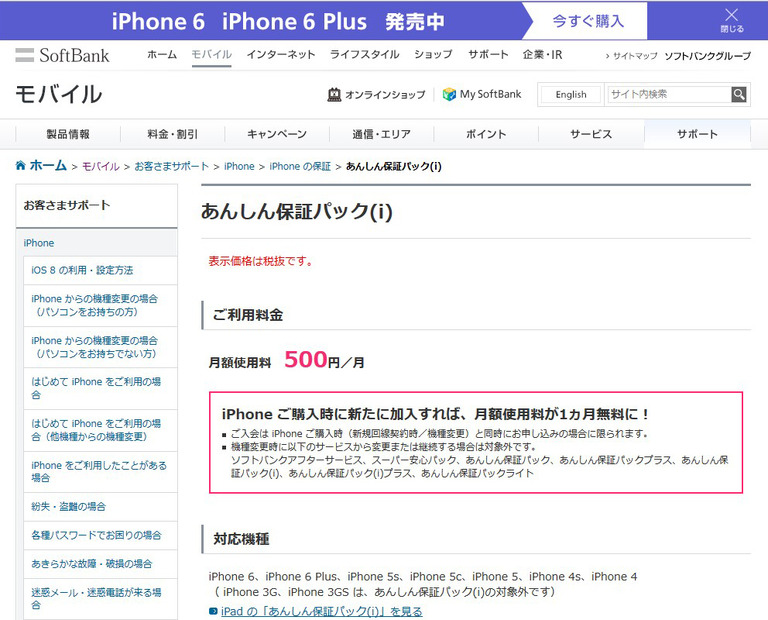This screenshot has height=620, width=768.
Task: Click お客さまサポート sidebar heading
Action: pyautogui.click(x=67, y=205)
